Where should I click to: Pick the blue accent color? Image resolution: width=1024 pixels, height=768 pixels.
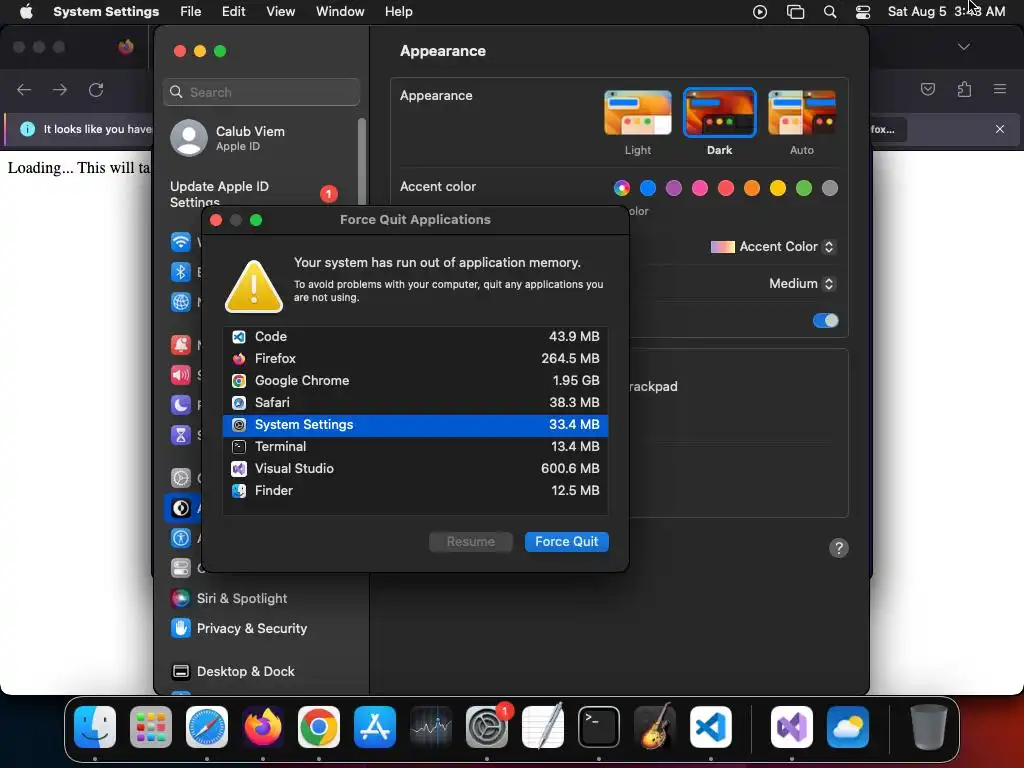(648, 188)
